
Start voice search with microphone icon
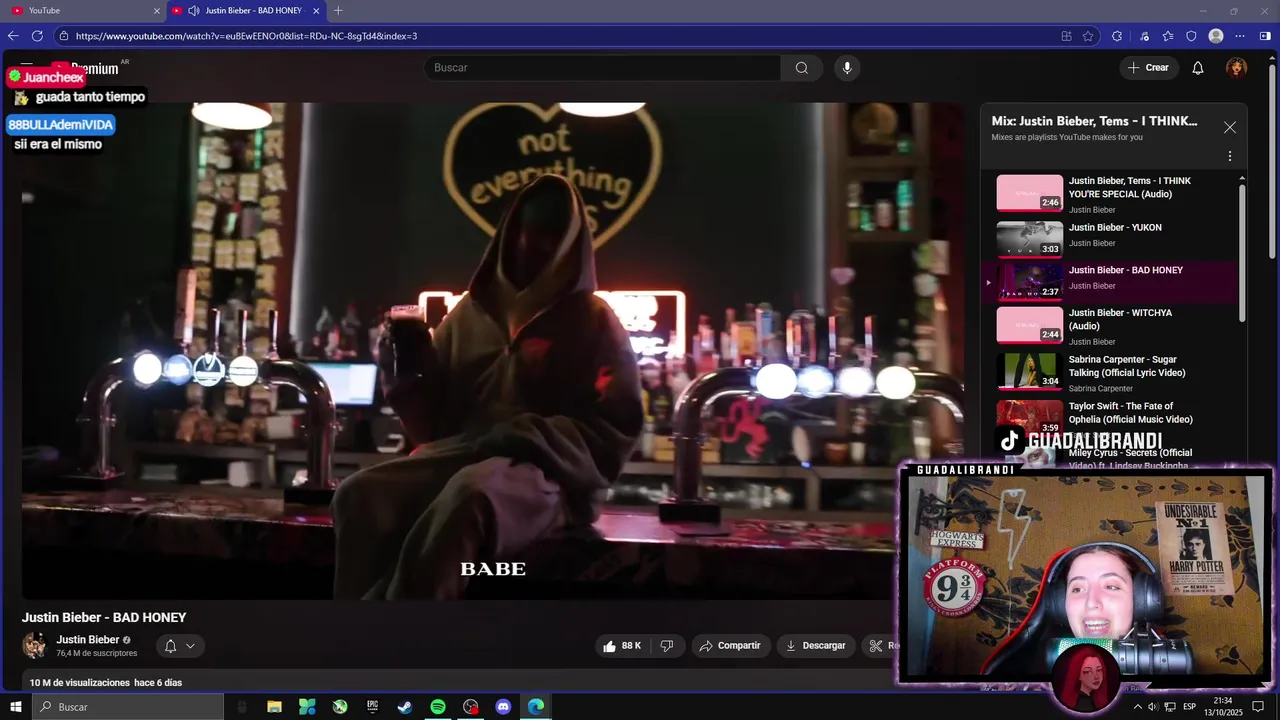click(847, 68)
